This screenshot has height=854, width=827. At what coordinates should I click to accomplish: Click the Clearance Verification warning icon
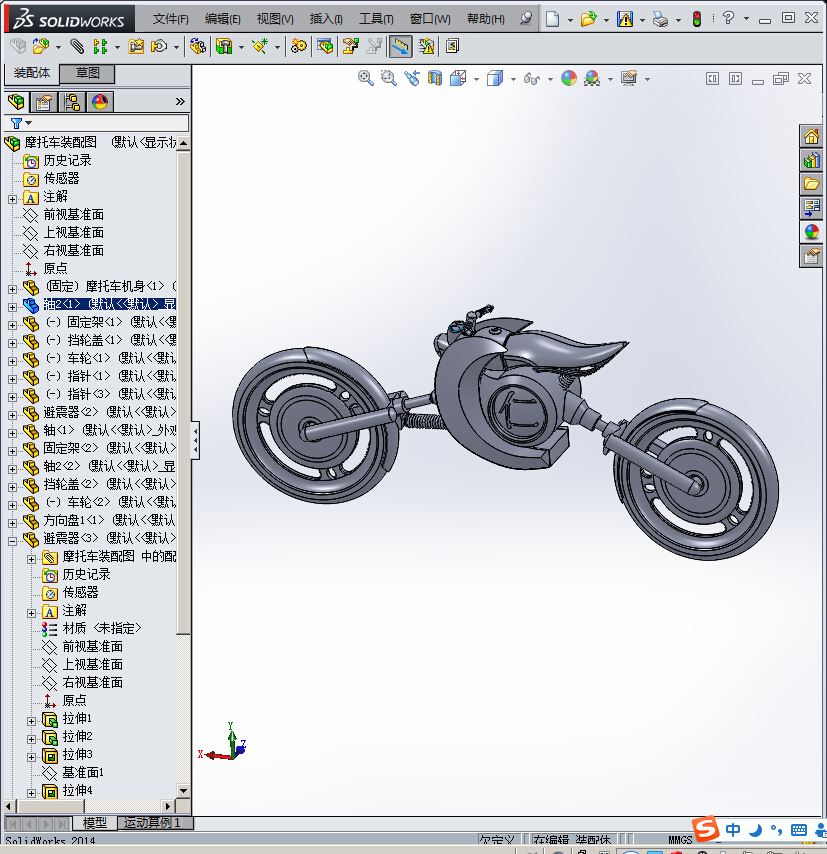point(426,46)
